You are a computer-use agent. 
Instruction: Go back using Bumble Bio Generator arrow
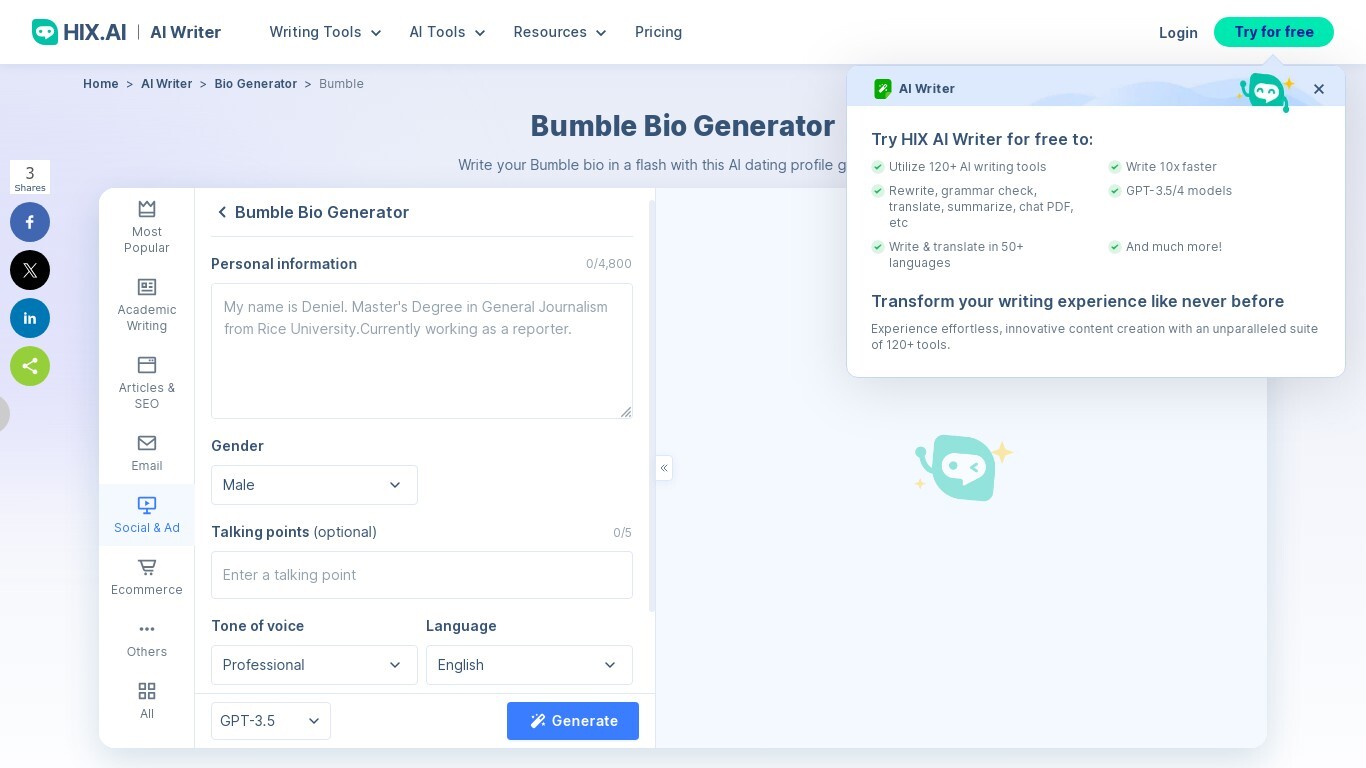click(222, 212)
